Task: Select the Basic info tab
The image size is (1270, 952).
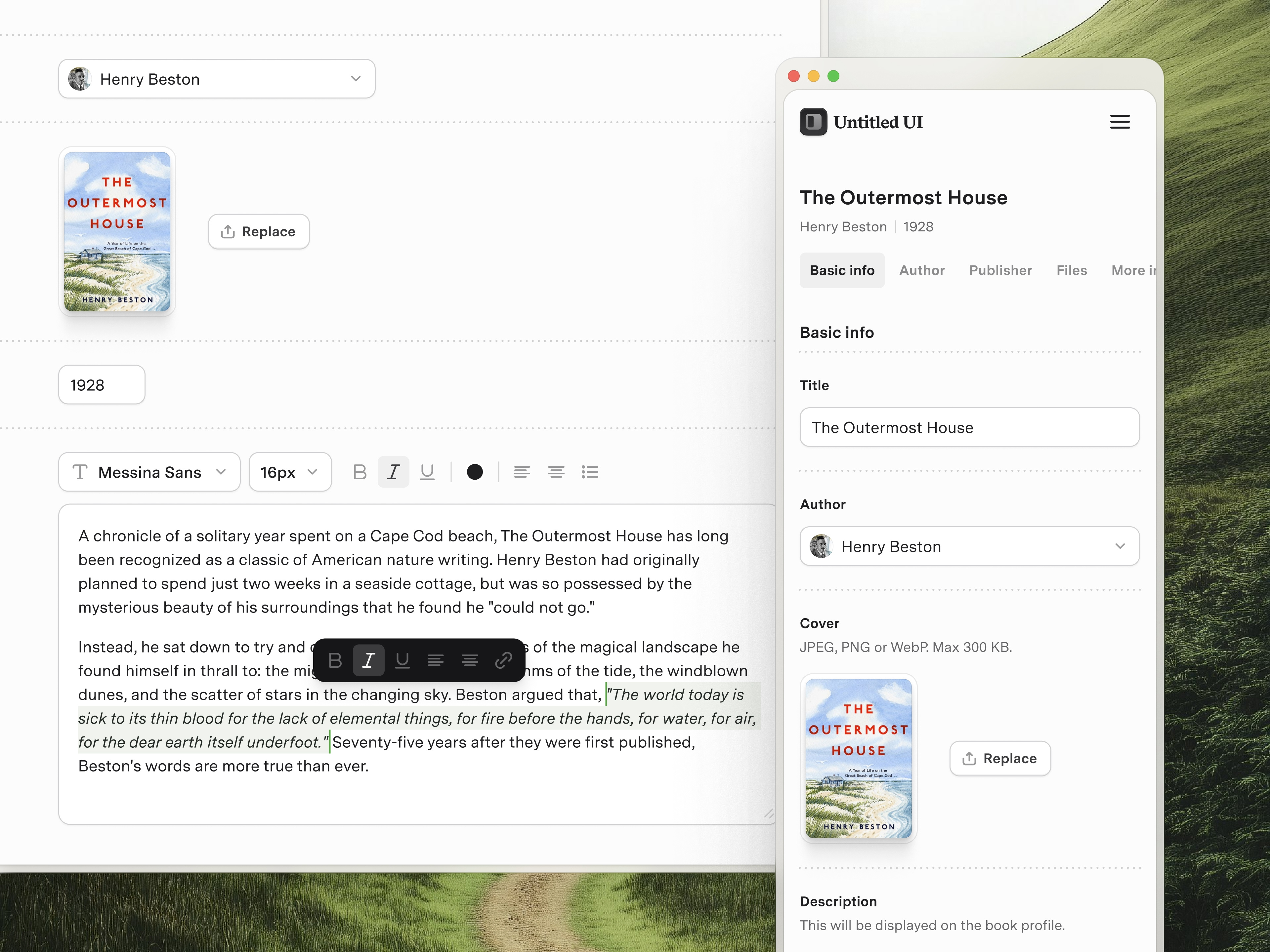Action: (842, 270)
